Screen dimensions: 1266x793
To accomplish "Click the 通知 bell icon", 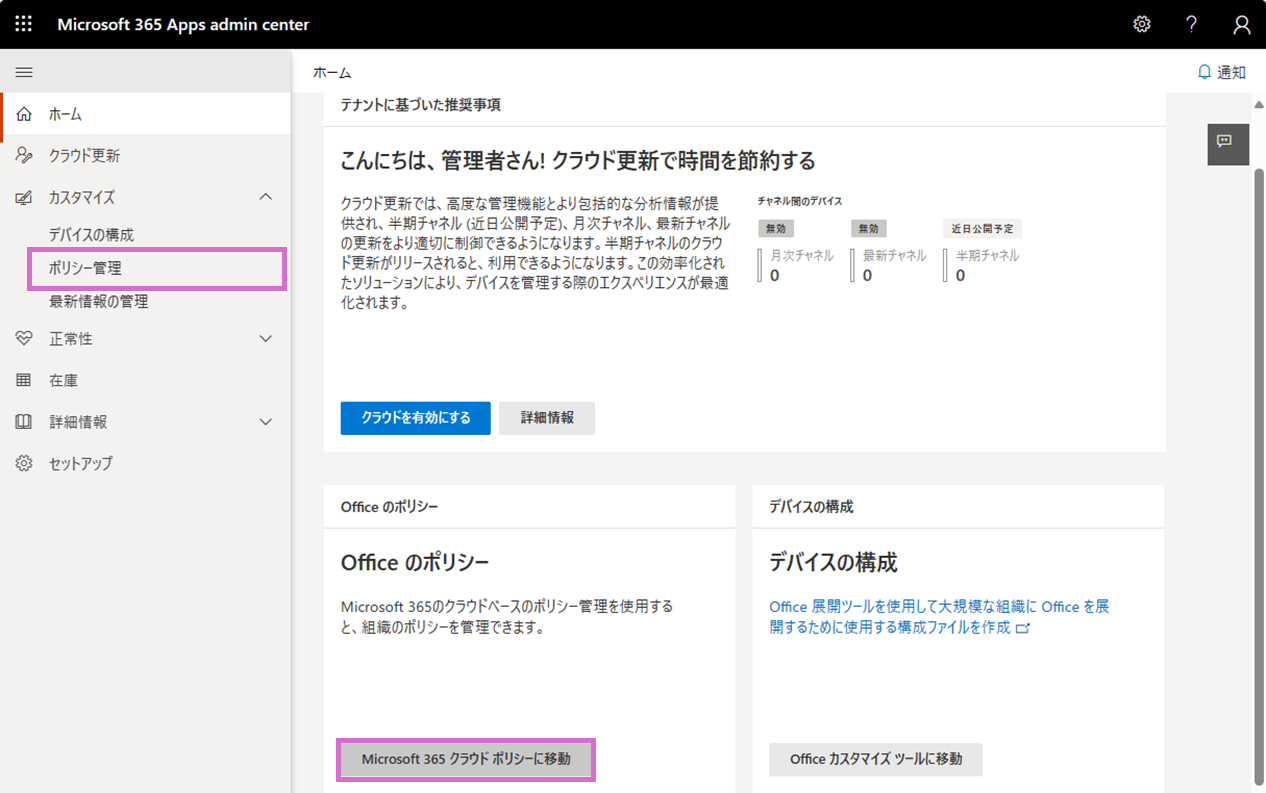I will (x=1205, y=72).
